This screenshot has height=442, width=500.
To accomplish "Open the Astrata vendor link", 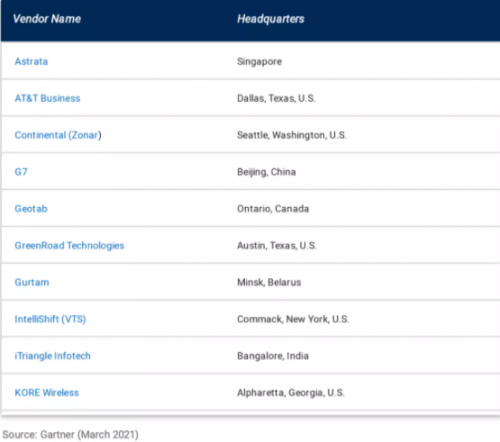I will point(31,62).
